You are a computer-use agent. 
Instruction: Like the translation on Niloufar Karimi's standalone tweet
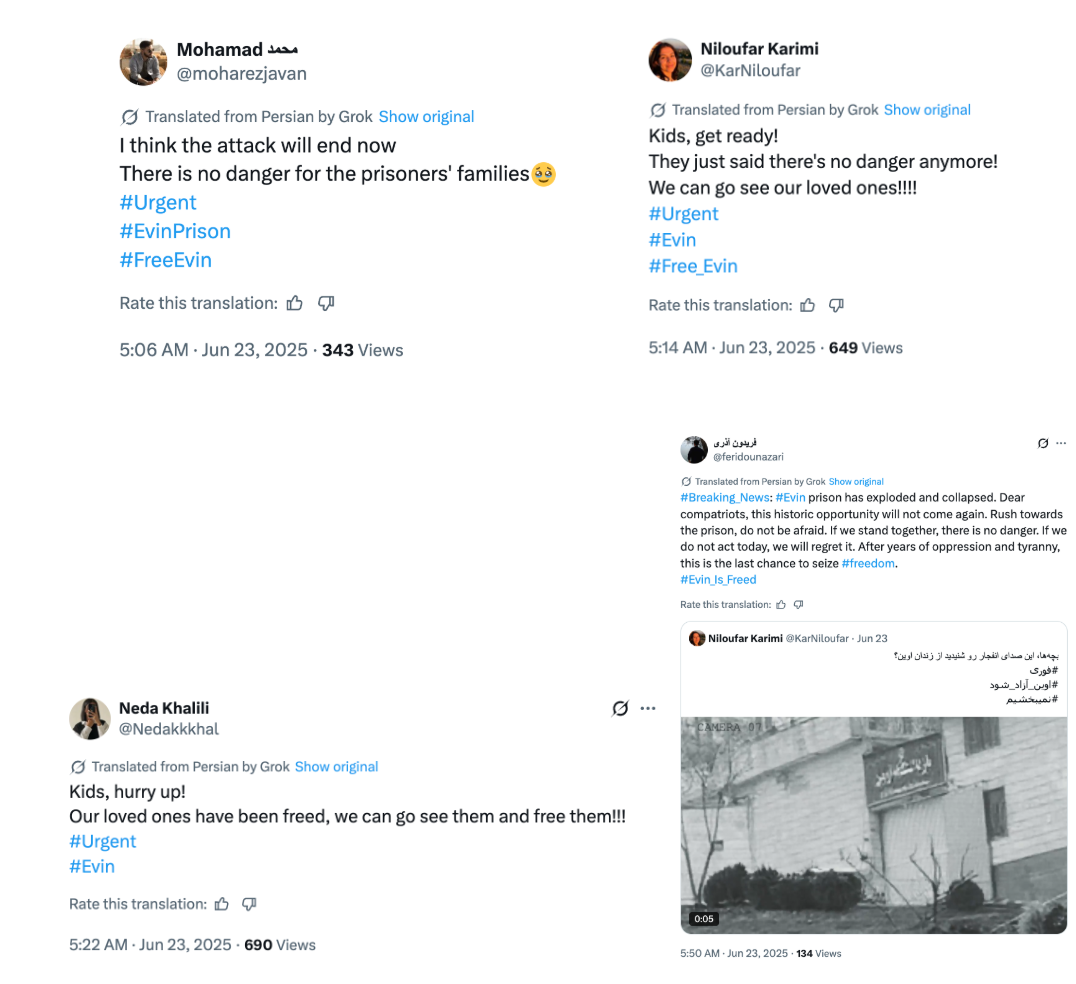[x=807, y=305]
